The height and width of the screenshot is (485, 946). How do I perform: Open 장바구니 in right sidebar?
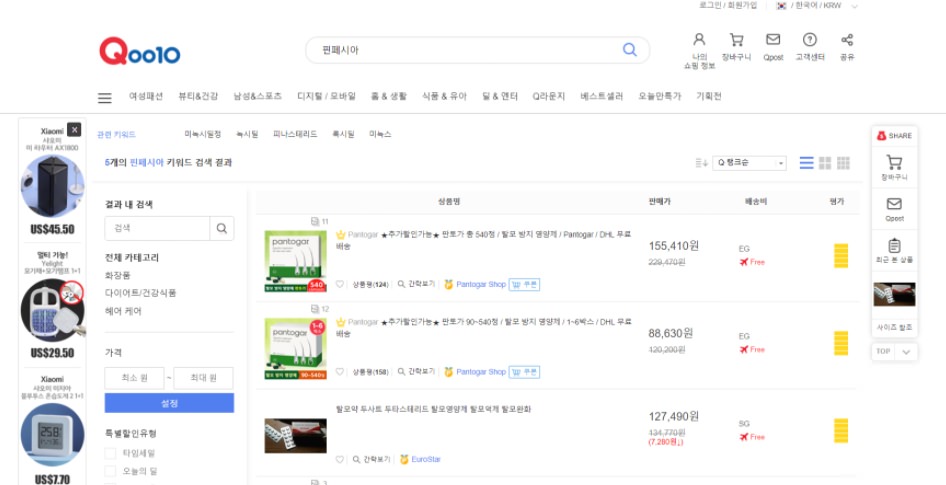coord(894,168)
